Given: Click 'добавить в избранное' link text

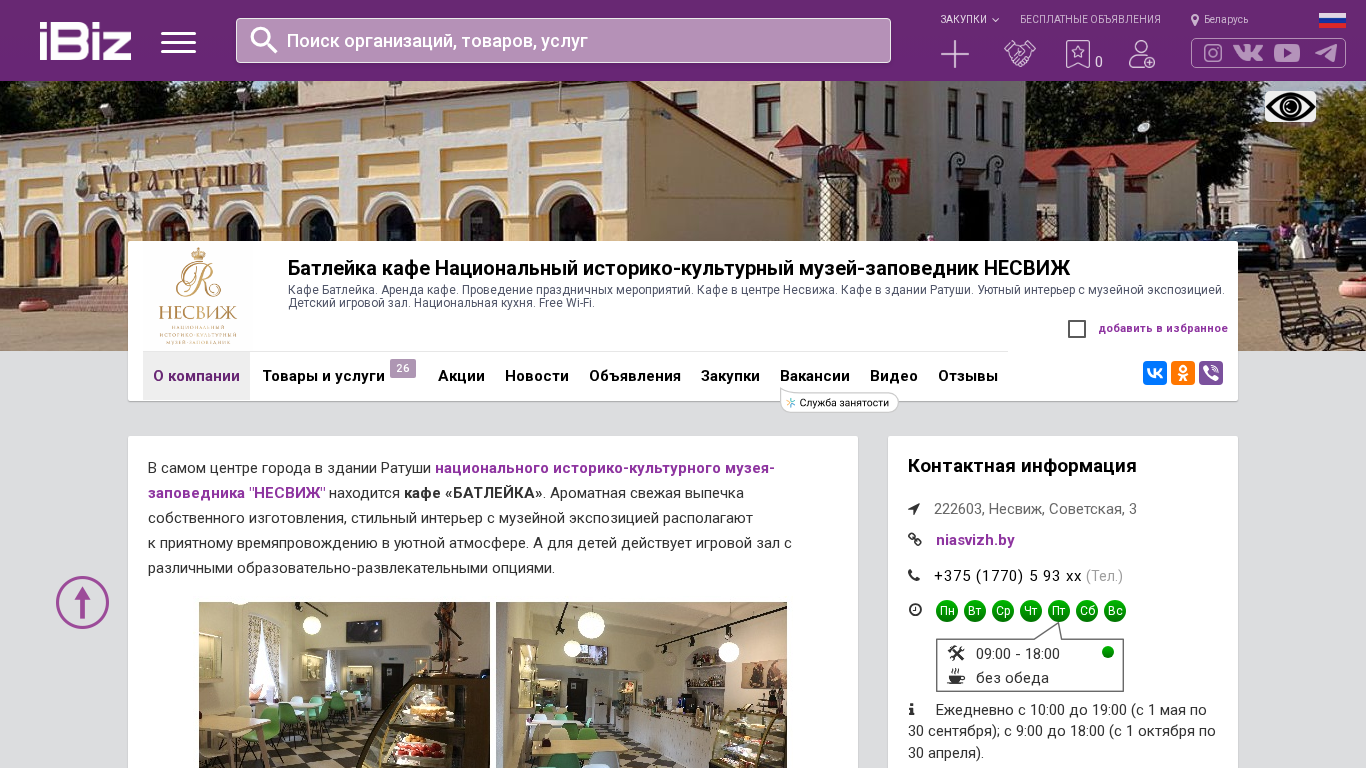Looking at the screenshot, I should pos(1163,329).
